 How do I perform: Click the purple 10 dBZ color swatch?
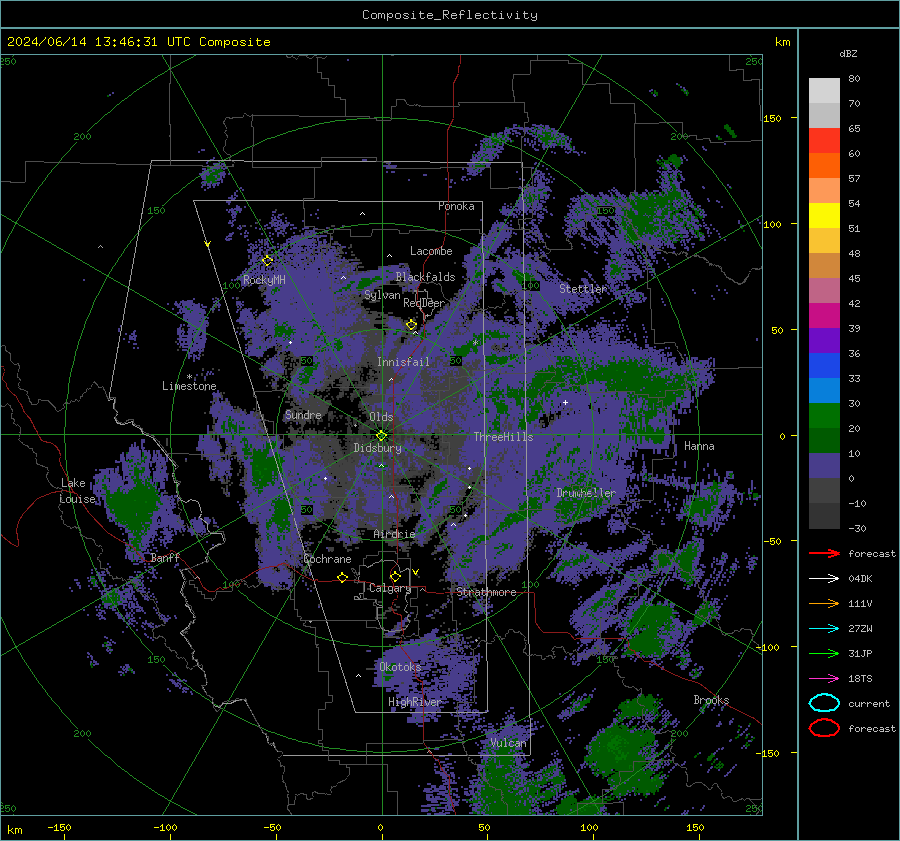(824, 466)
